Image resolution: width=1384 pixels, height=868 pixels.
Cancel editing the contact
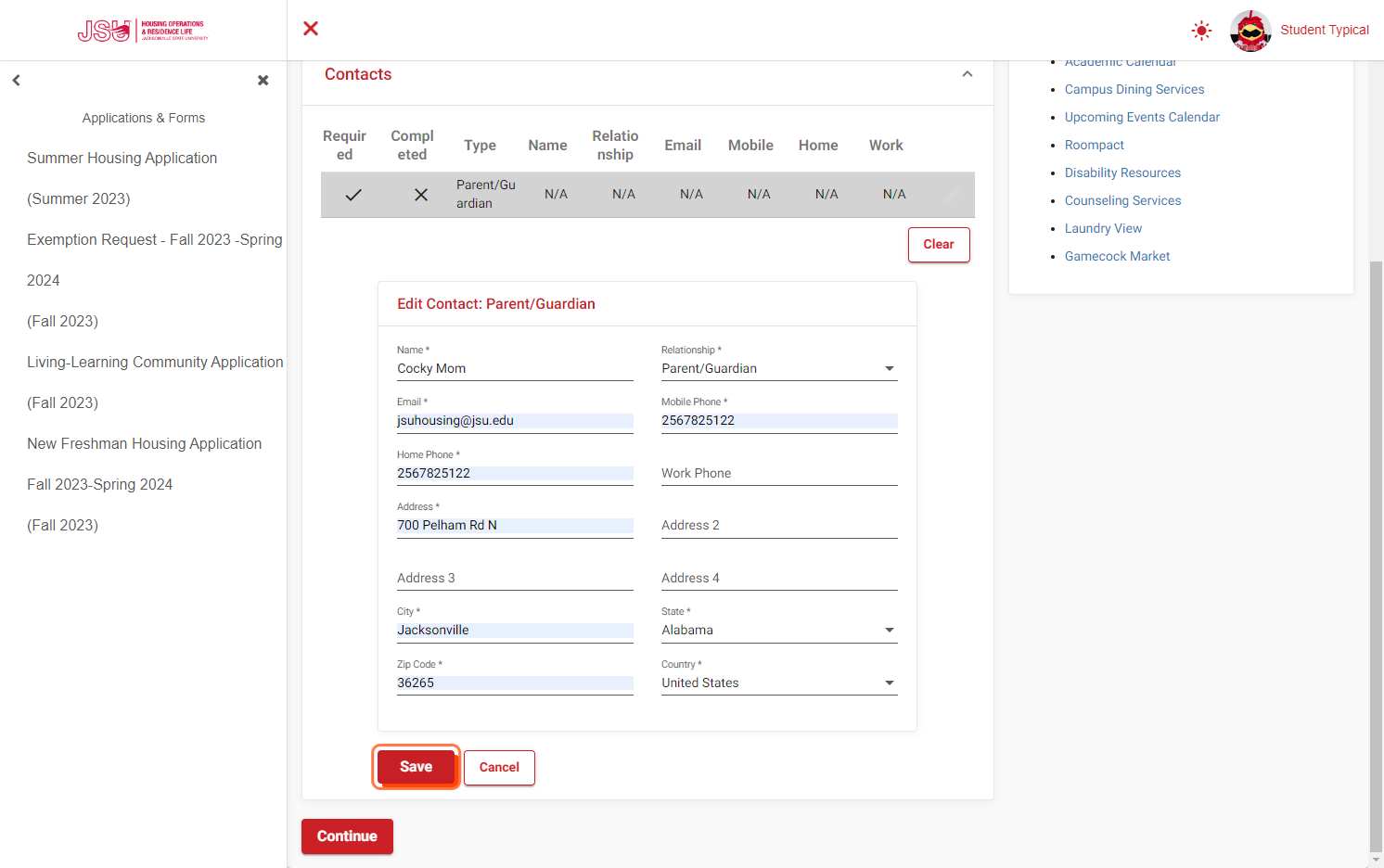pyautogui.click(x=499, y=768)
